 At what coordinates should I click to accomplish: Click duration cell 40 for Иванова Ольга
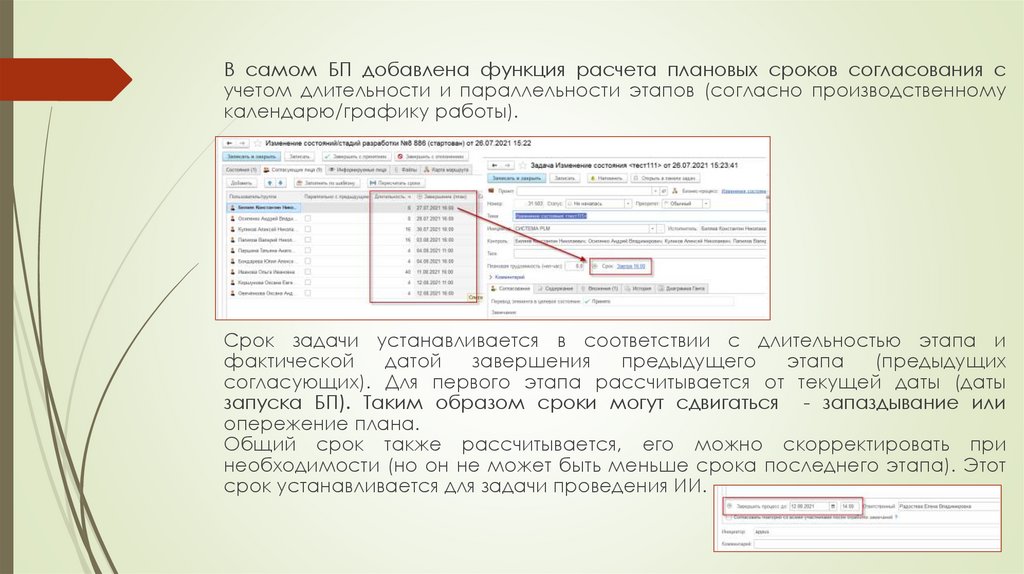pyautogui.click(x=392, y=272)
